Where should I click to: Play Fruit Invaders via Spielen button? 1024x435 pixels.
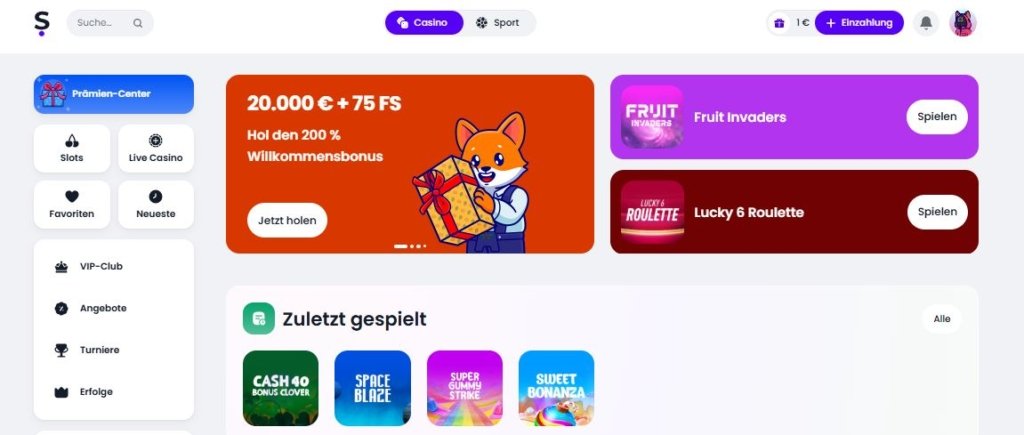pyautogui.click(x=937, y=117)
